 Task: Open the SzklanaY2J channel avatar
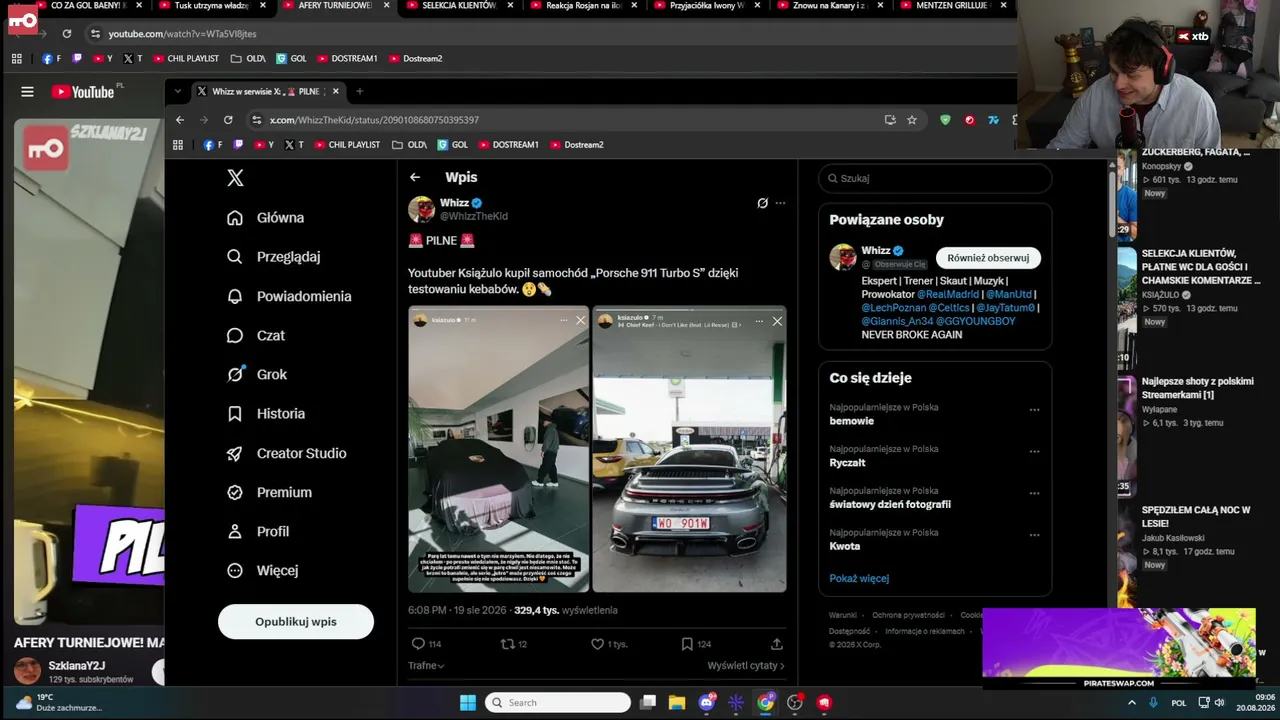28,672
